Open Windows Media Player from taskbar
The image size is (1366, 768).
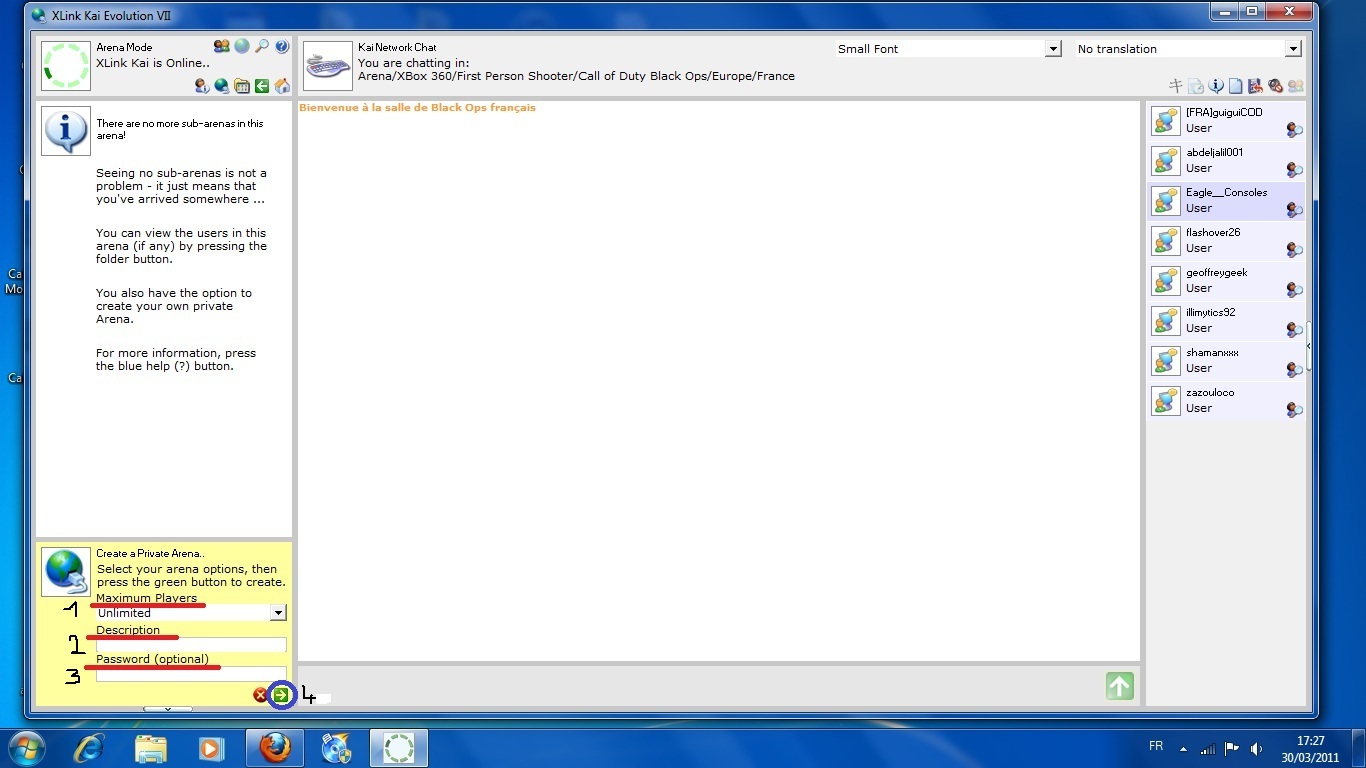[210, 748]
